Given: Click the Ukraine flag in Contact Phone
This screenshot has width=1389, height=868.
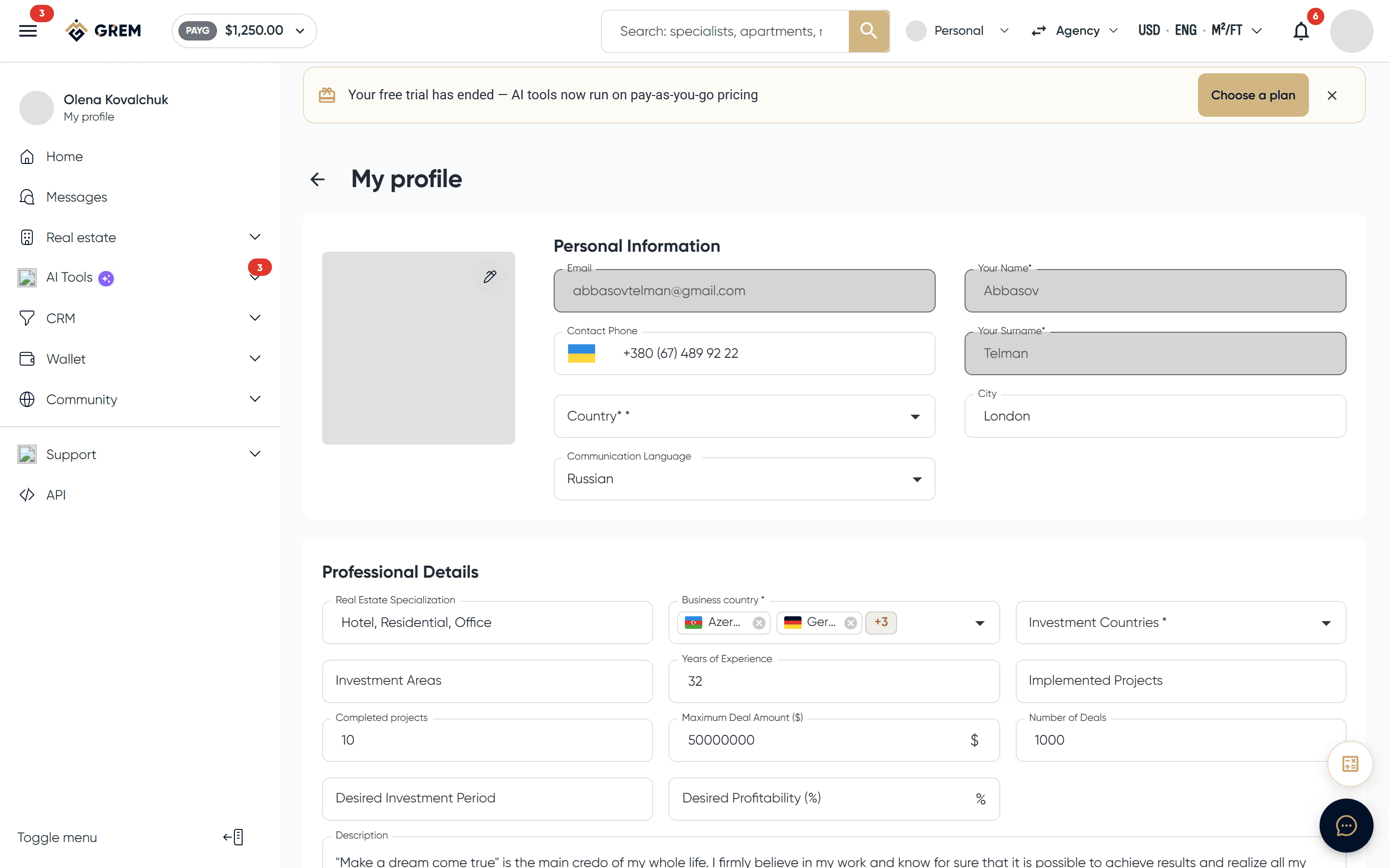Looking at the screenshot, I should click(582, 353).
